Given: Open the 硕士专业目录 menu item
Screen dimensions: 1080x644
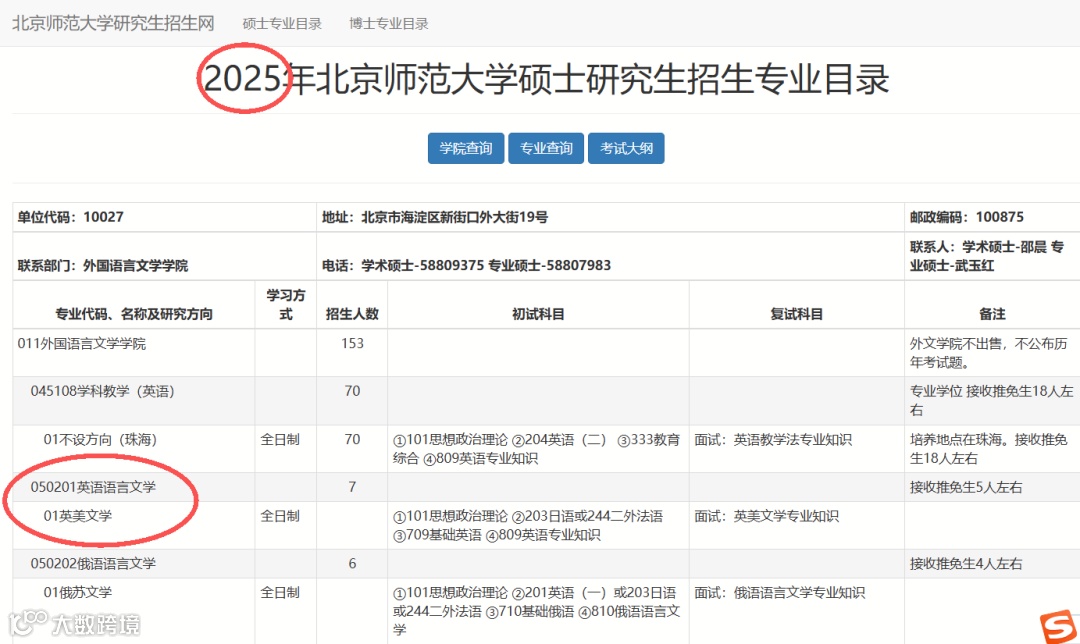Looking at the screenshot, I should [x=282, y=24].
